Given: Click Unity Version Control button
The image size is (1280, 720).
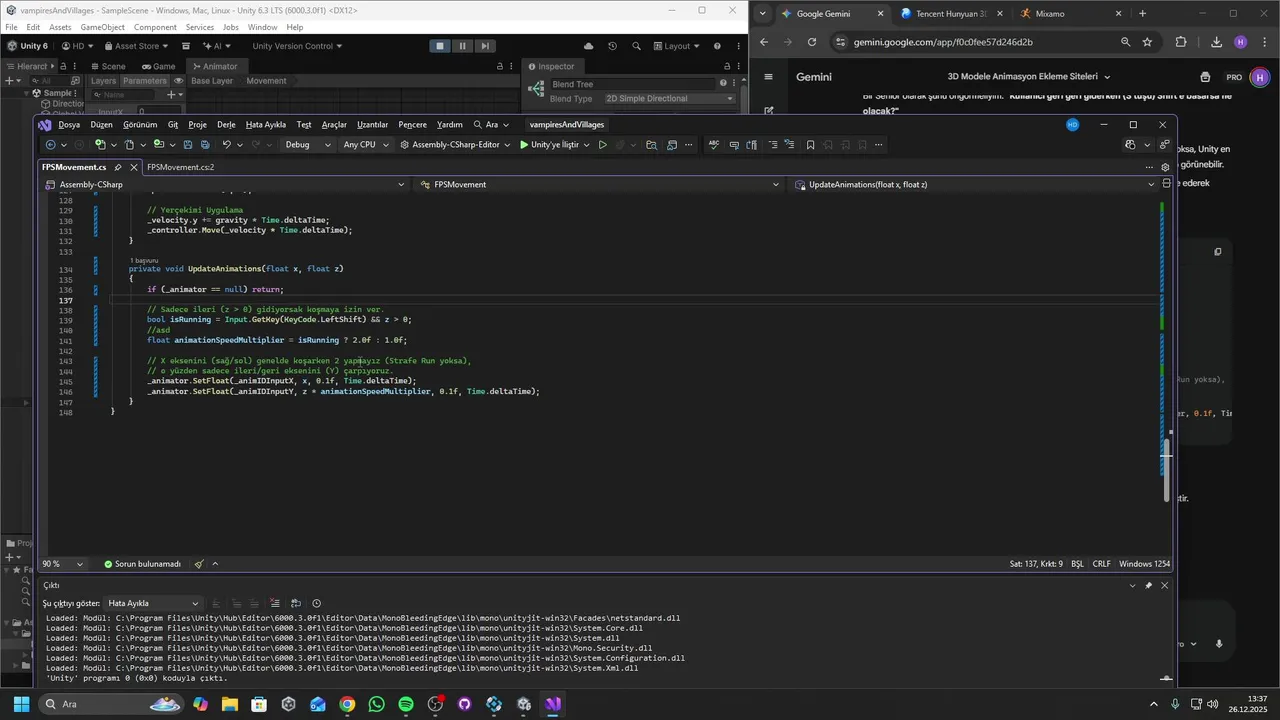Looking at the screenshot, I should click(x=297, y=46).
